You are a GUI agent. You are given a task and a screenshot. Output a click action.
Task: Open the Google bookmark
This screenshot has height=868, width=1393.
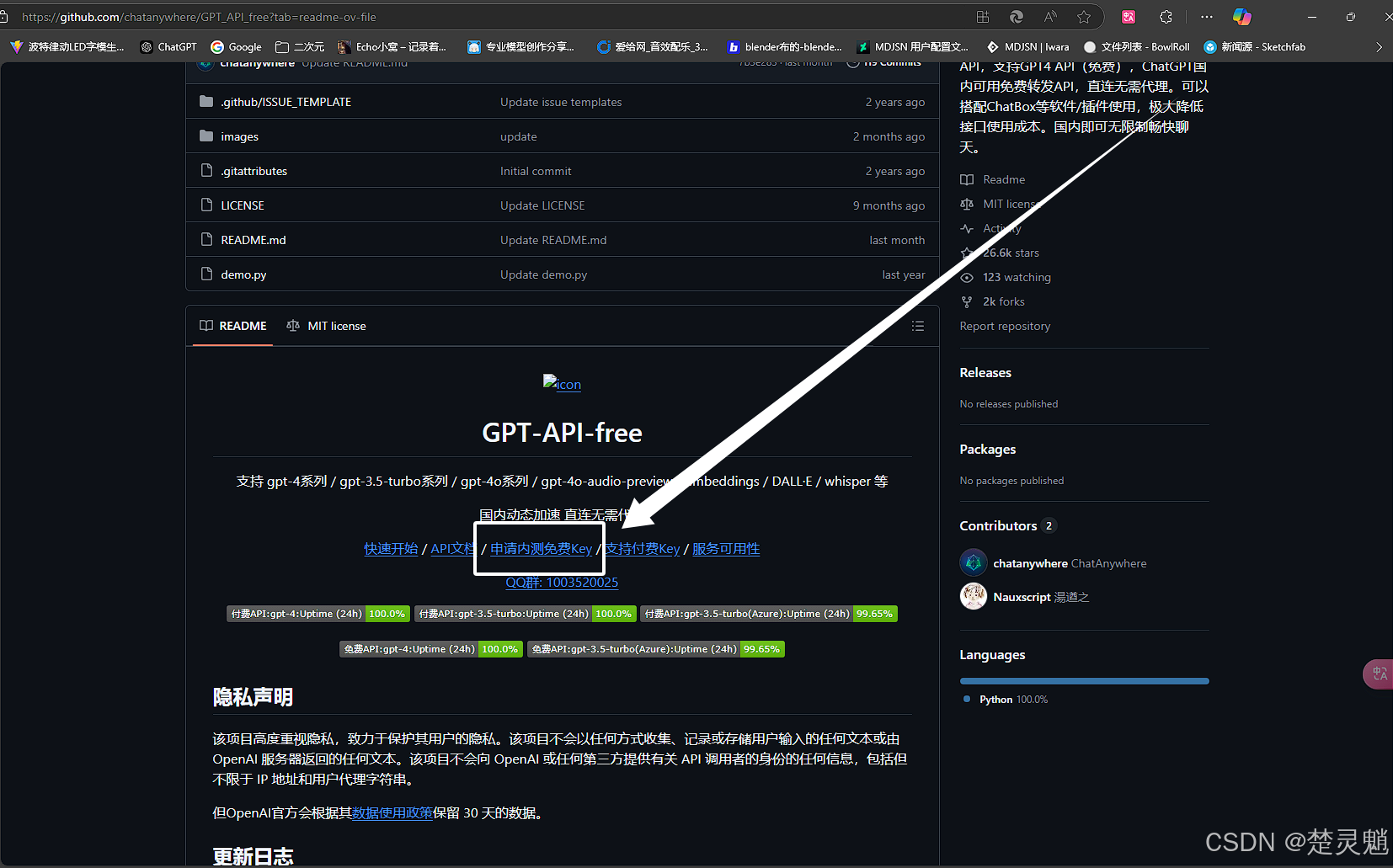coord(237,47)
